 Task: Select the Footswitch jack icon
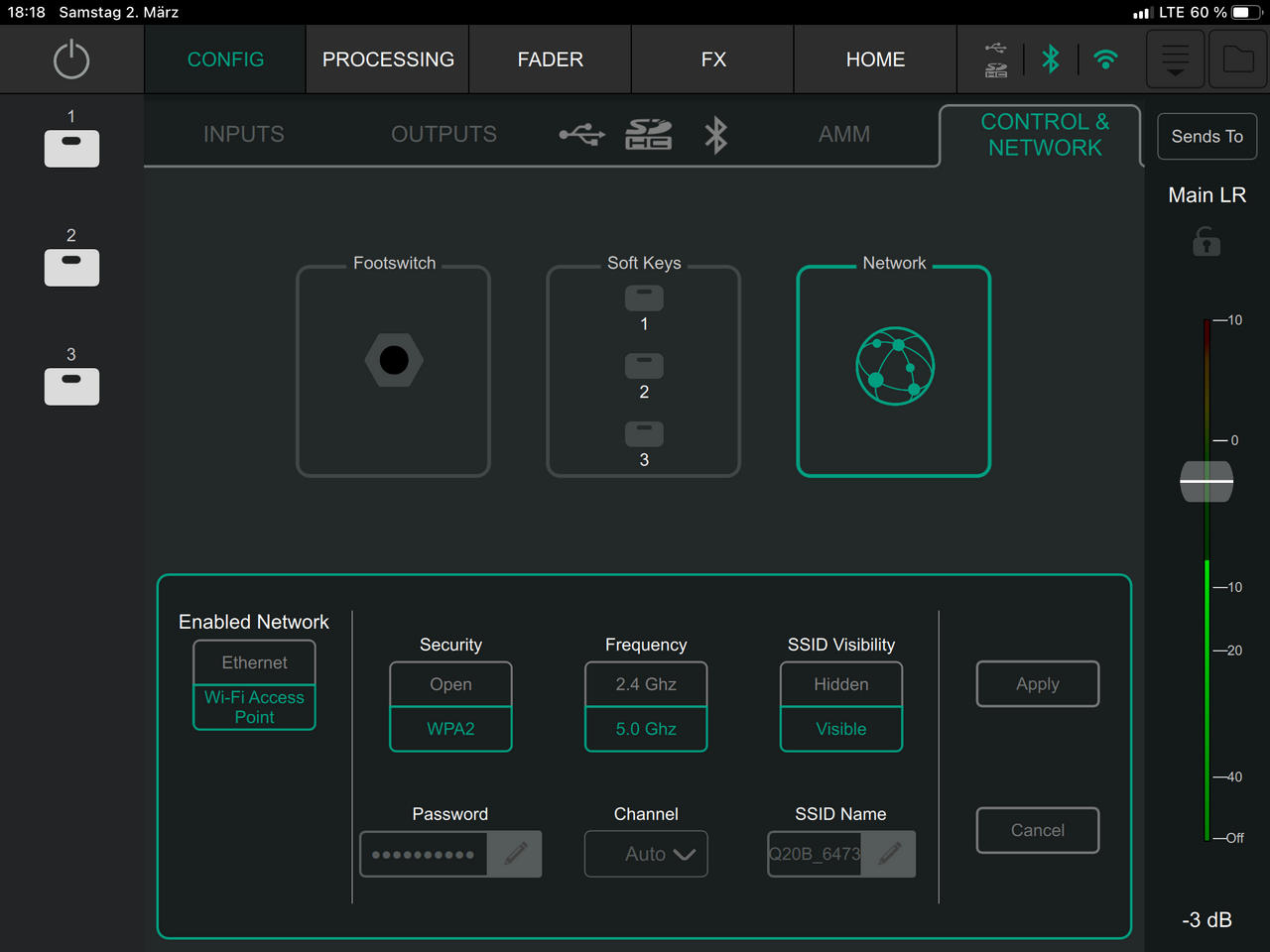point(394,360)
